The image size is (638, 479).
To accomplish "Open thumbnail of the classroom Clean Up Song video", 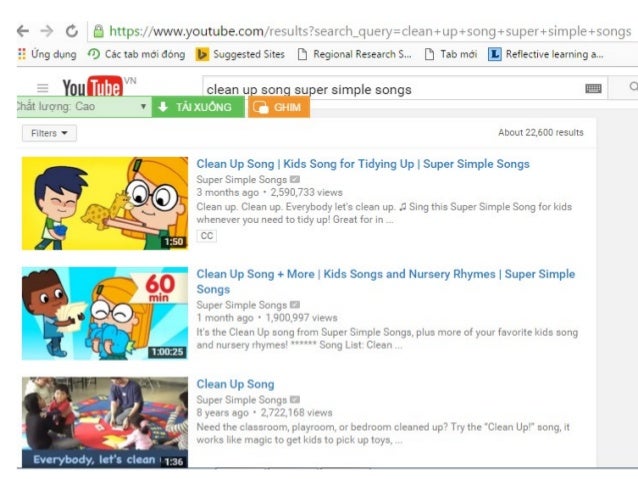I will click(x=105, y=422).
